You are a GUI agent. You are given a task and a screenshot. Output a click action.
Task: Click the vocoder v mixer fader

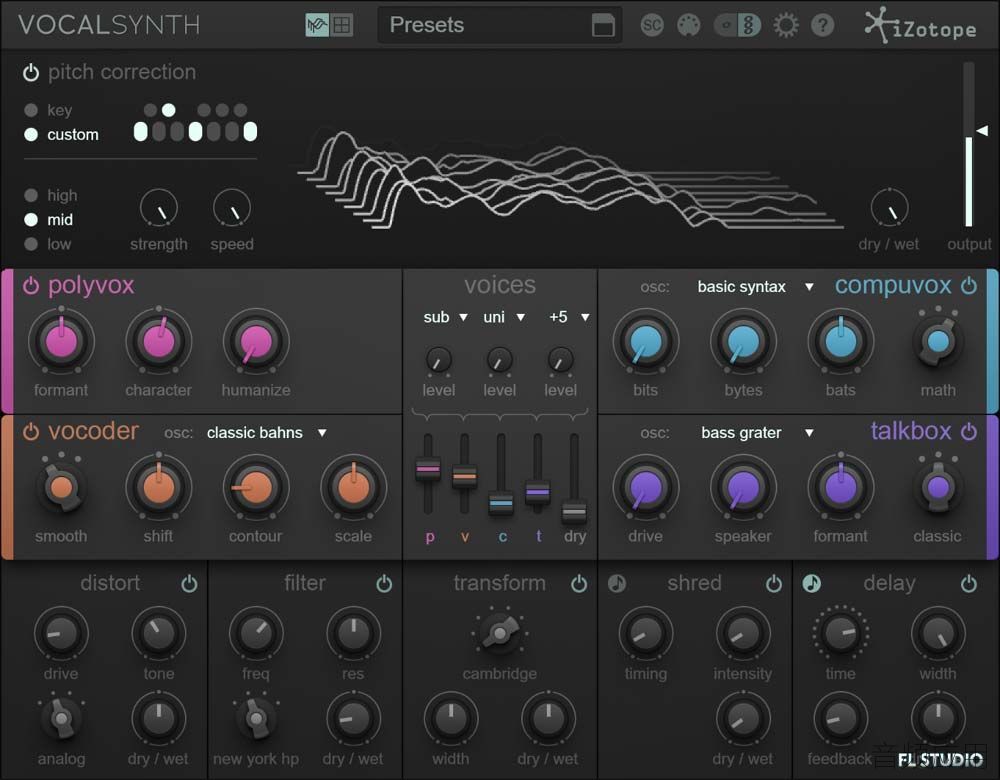[464, 476]
